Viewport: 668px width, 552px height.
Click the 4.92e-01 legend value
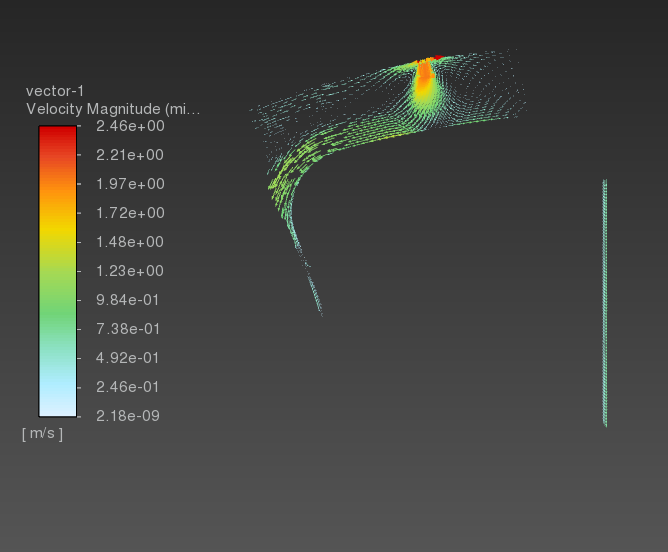[127, 358]
